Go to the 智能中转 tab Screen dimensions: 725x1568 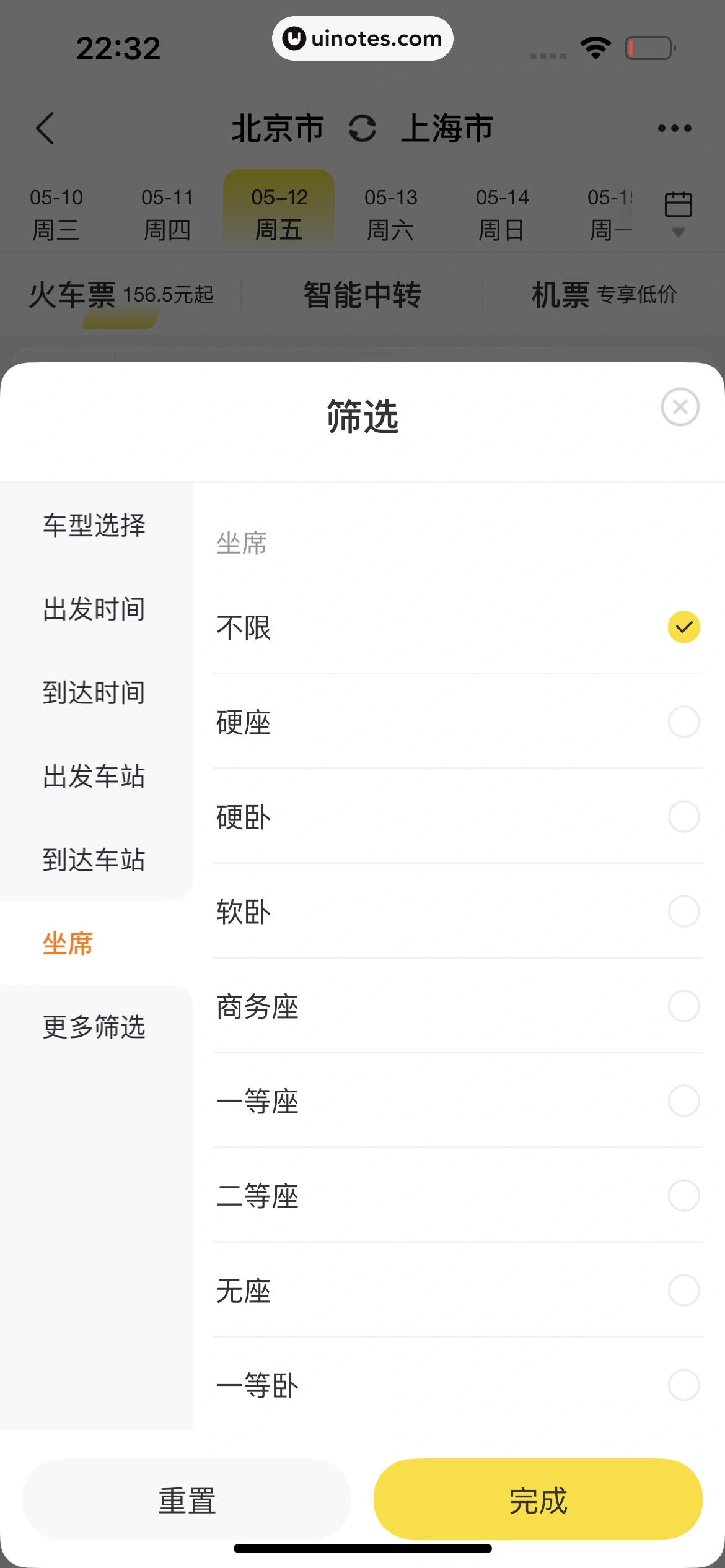362,295
